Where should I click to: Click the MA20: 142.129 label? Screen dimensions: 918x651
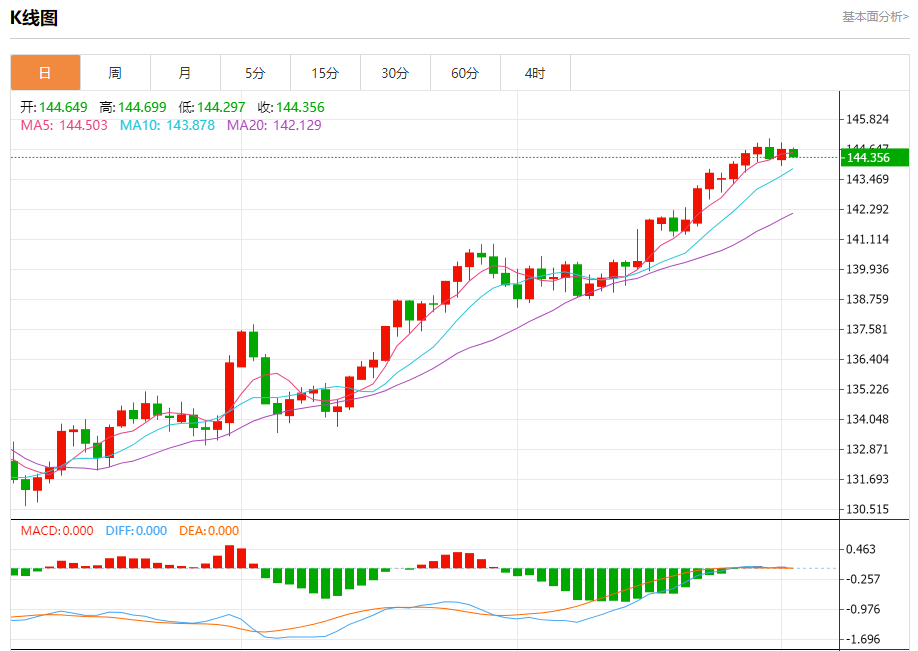(x=275, y=125)
